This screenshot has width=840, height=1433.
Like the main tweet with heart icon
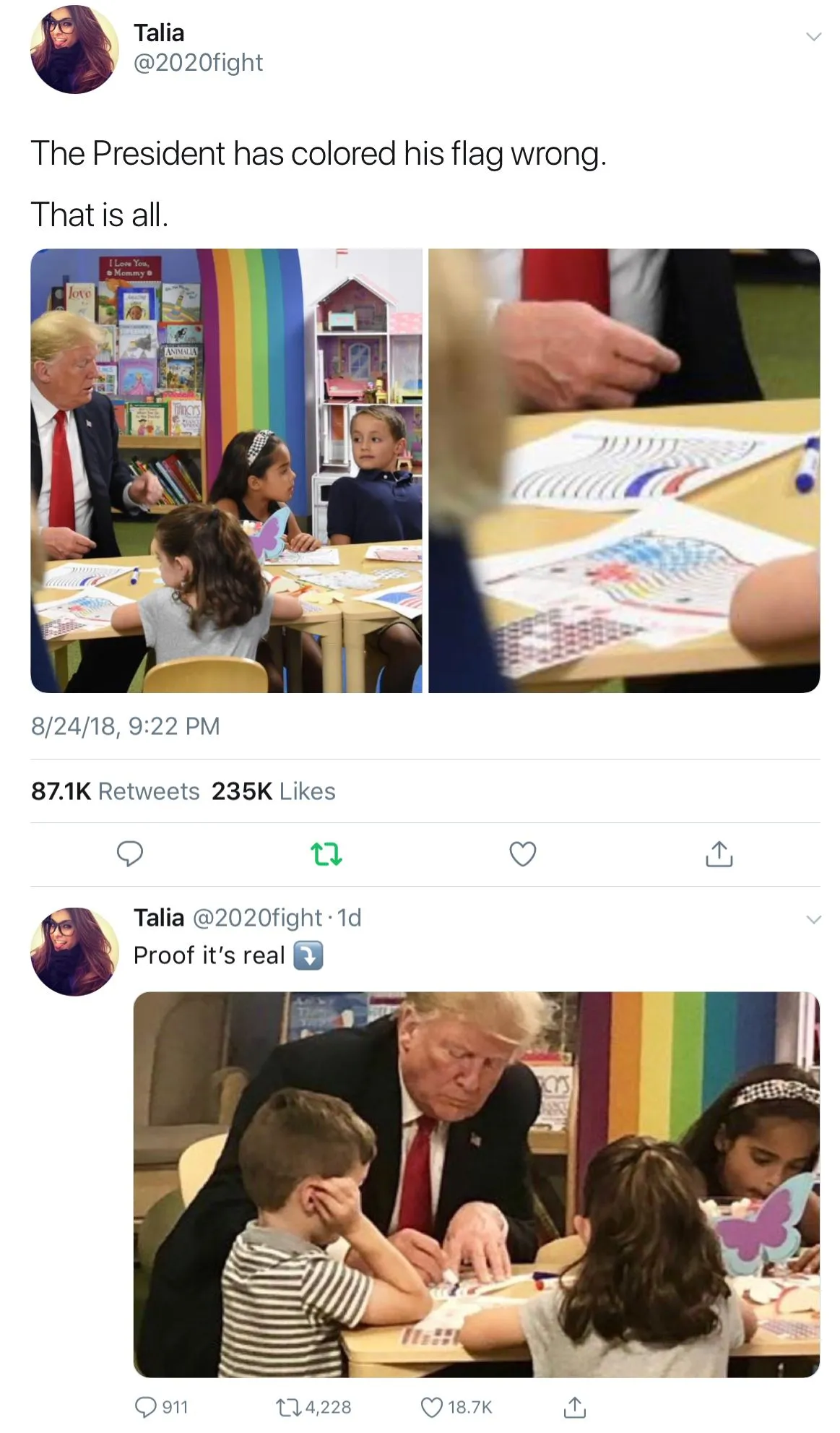tap(523, 853)
